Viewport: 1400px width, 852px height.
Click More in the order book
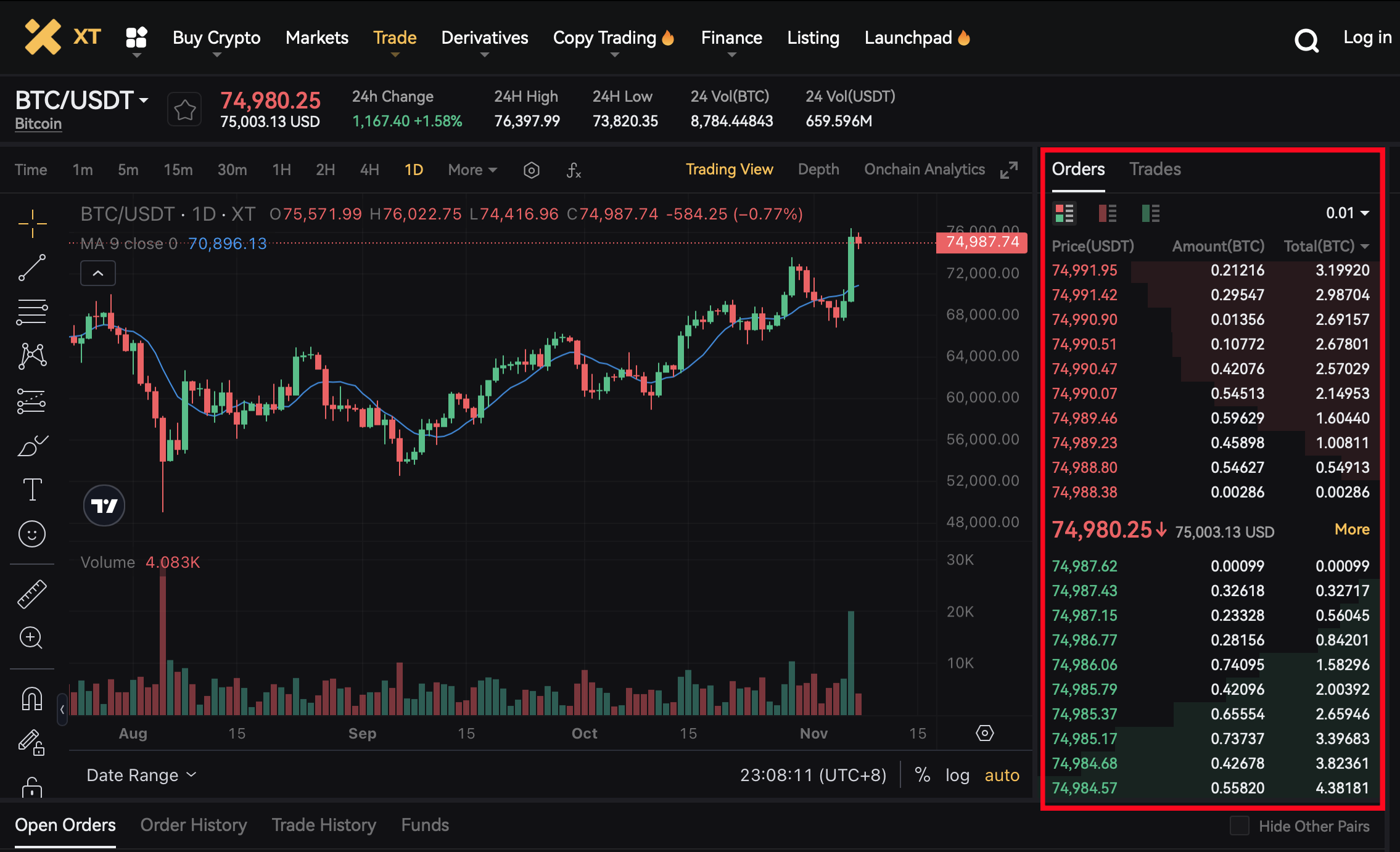[1351, 530]
